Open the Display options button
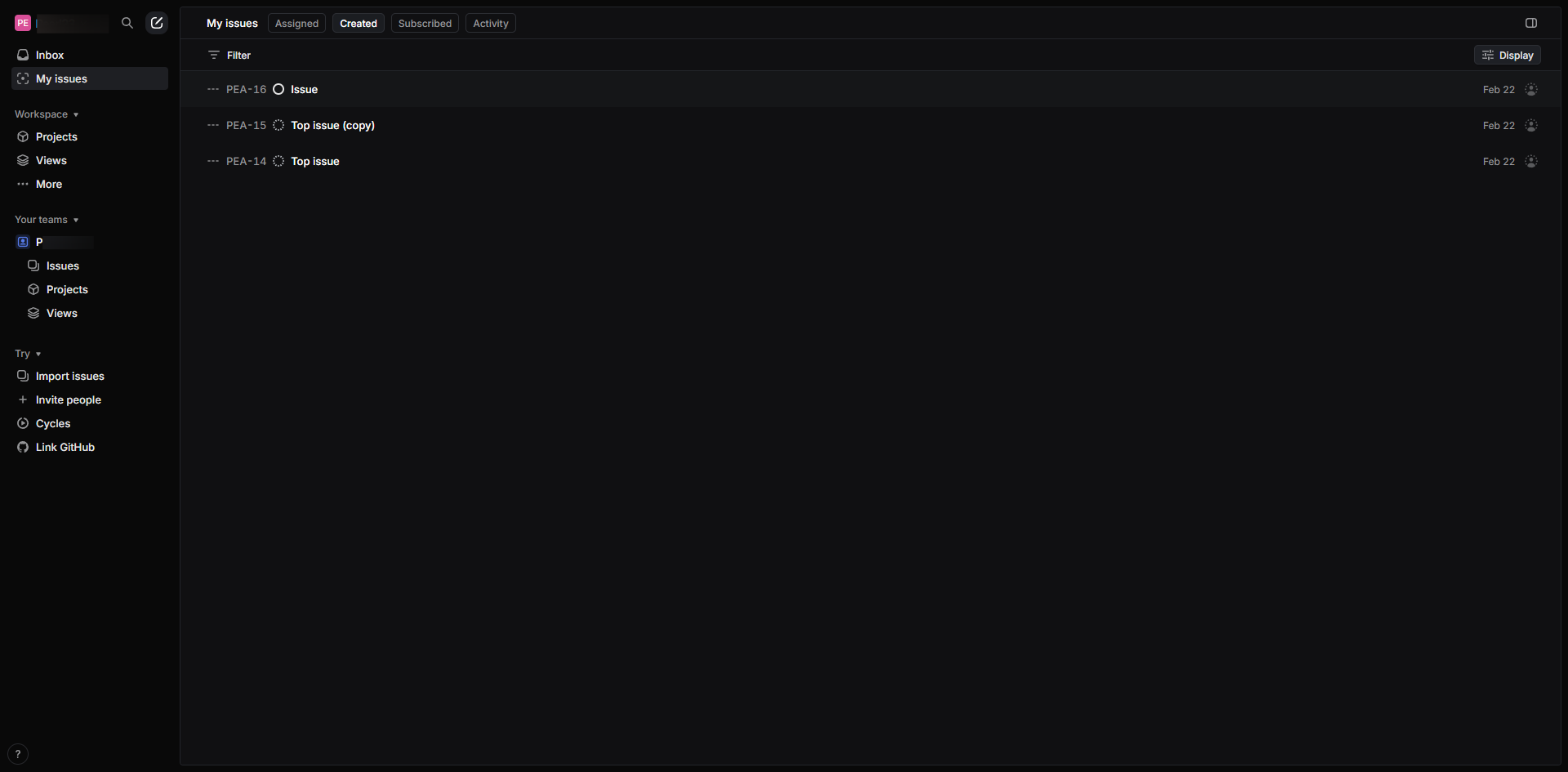The image size is (1568, 772). 1508,56
